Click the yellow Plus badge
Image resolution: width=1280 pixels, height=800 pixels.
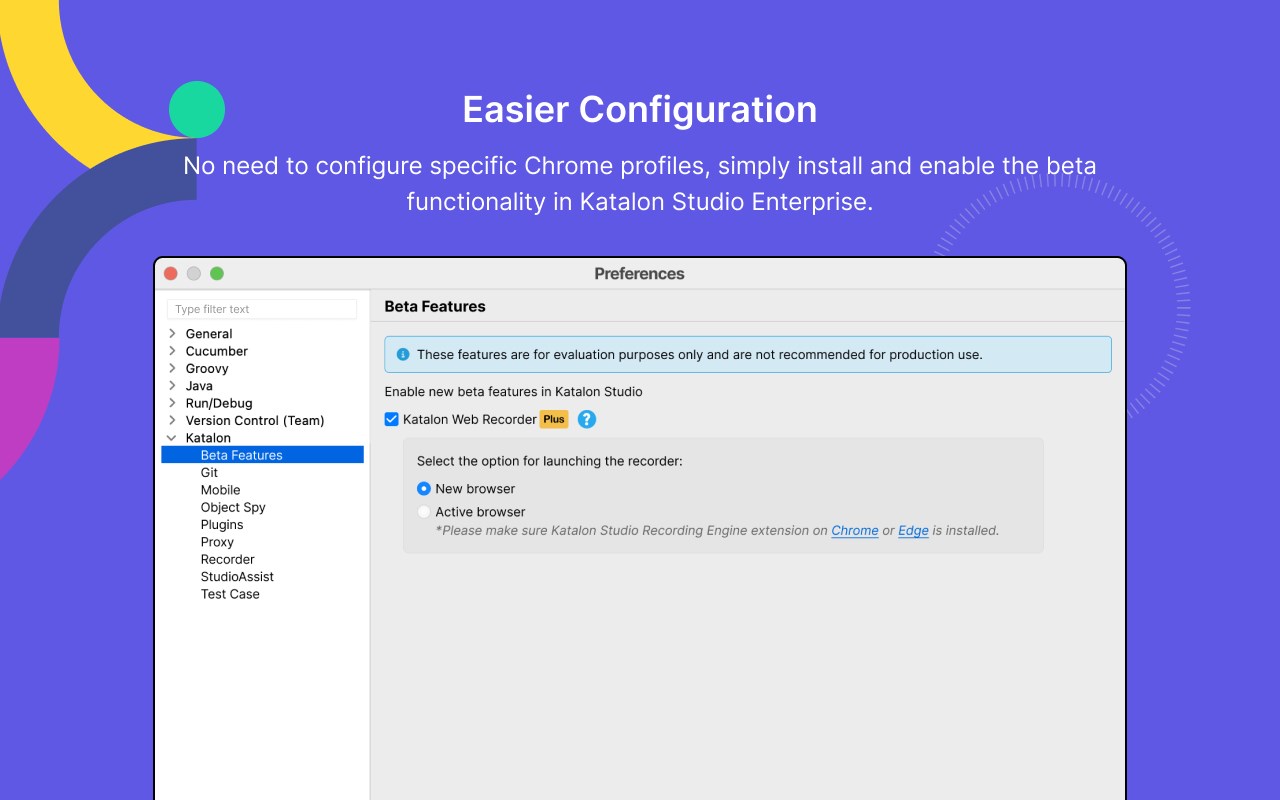click(x=554, y=420)
